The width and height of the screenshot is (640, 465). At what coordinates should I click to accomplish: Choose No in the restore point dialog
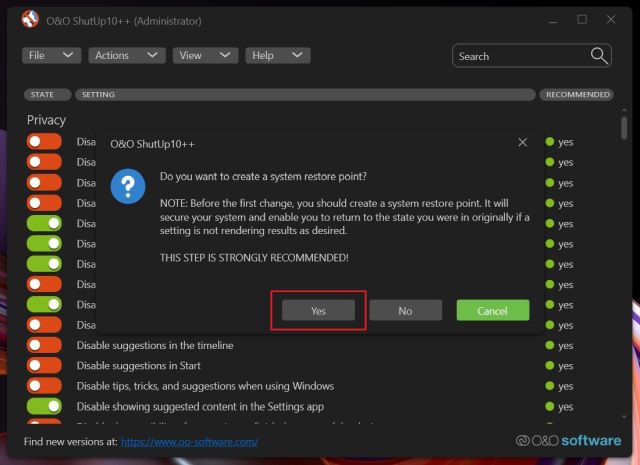coord(405,311)
